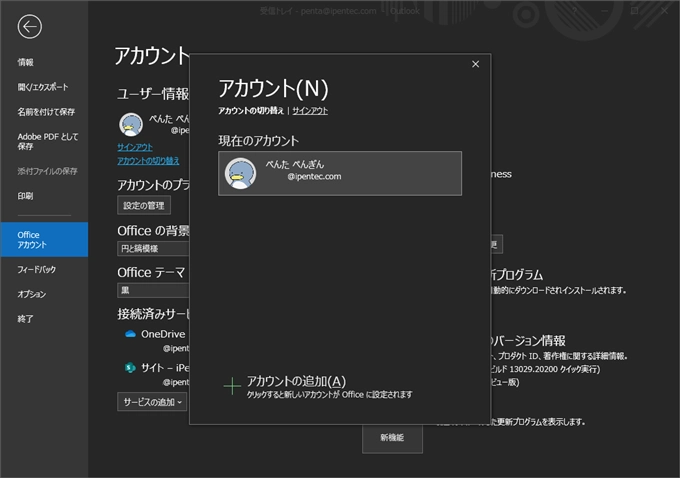Open the Office の背景 dropdown 円と縞模様
The width and height of the screenshot is (680, 478).
coord(153,249)
